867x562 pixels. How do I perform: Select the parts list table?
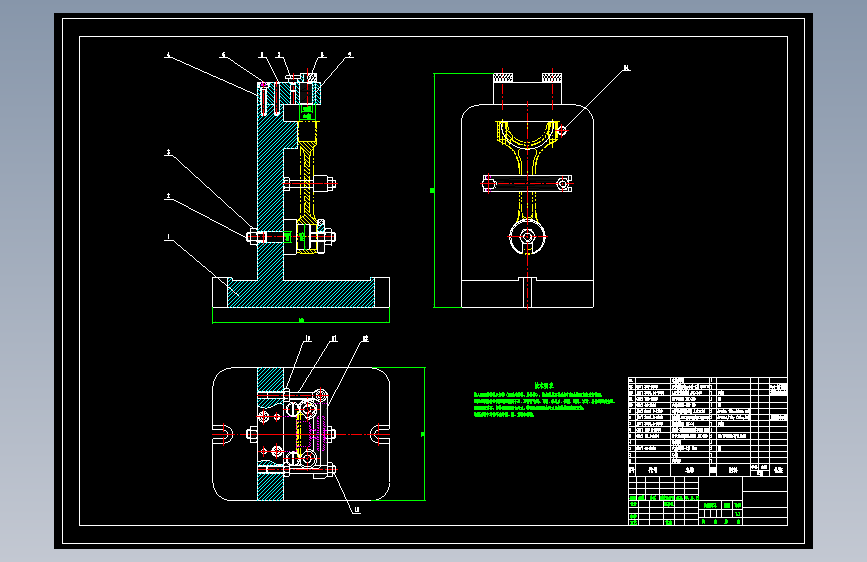708,426
